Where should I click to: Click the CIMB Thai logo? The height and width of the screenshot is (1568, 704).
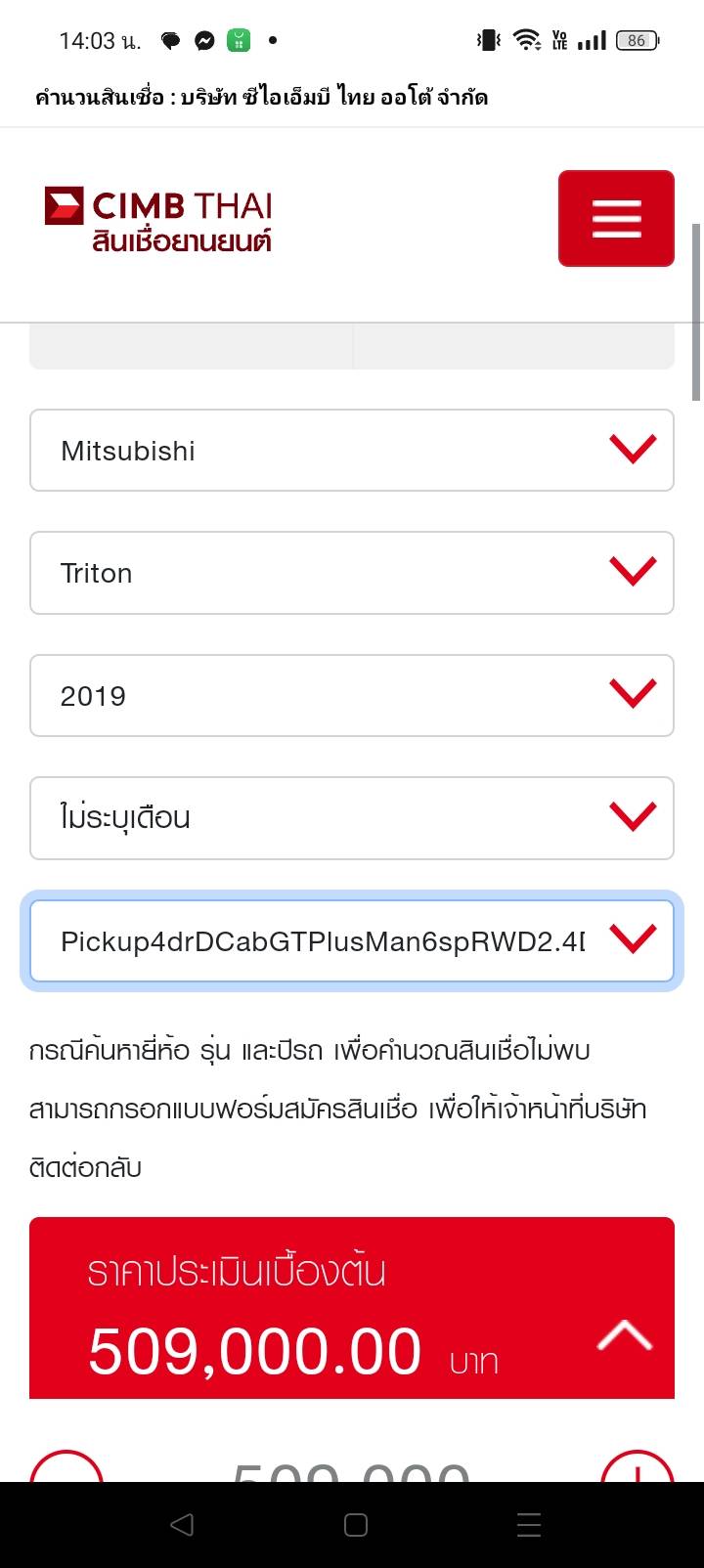pyautogui.click(x=158, y=220)
